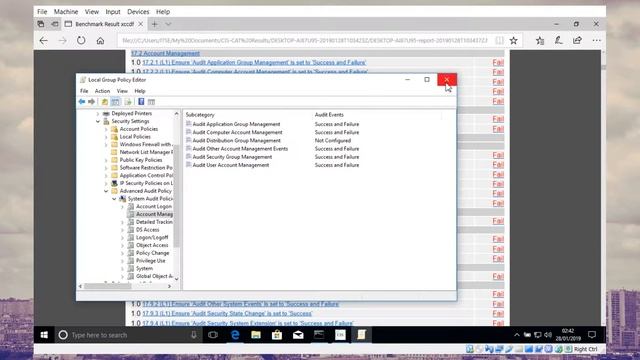Select Audit Security Group Management subcategory

[232, 157]
